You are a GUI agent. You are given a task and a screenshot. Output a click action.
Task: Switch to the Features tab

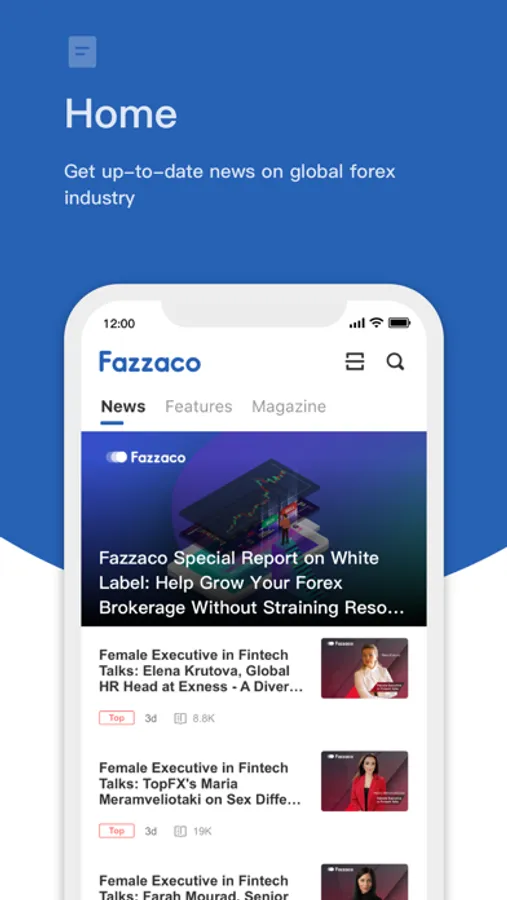click(199, 406)
